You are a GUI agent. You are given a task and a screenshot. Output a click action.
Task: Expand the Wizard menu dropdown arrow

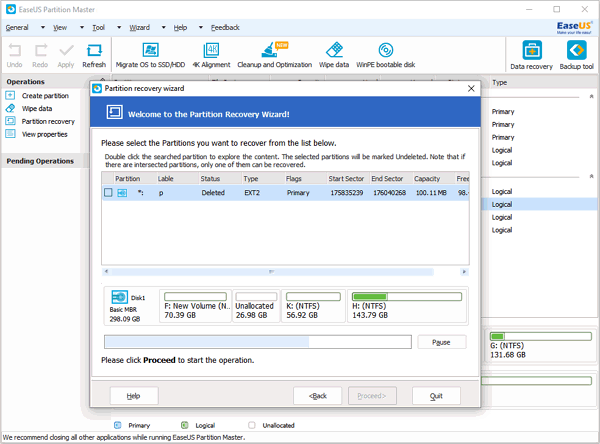click(x=163, y=28)
